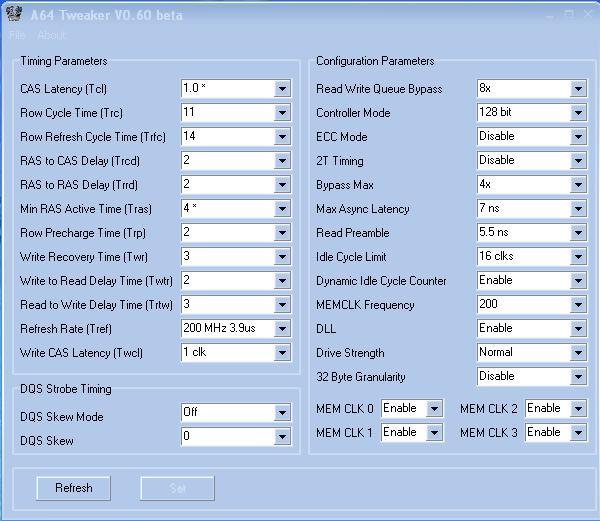This screenshot has width=600, height=521.
Task: Open the Max Async Latency dropdown
Action: (578, 209)
